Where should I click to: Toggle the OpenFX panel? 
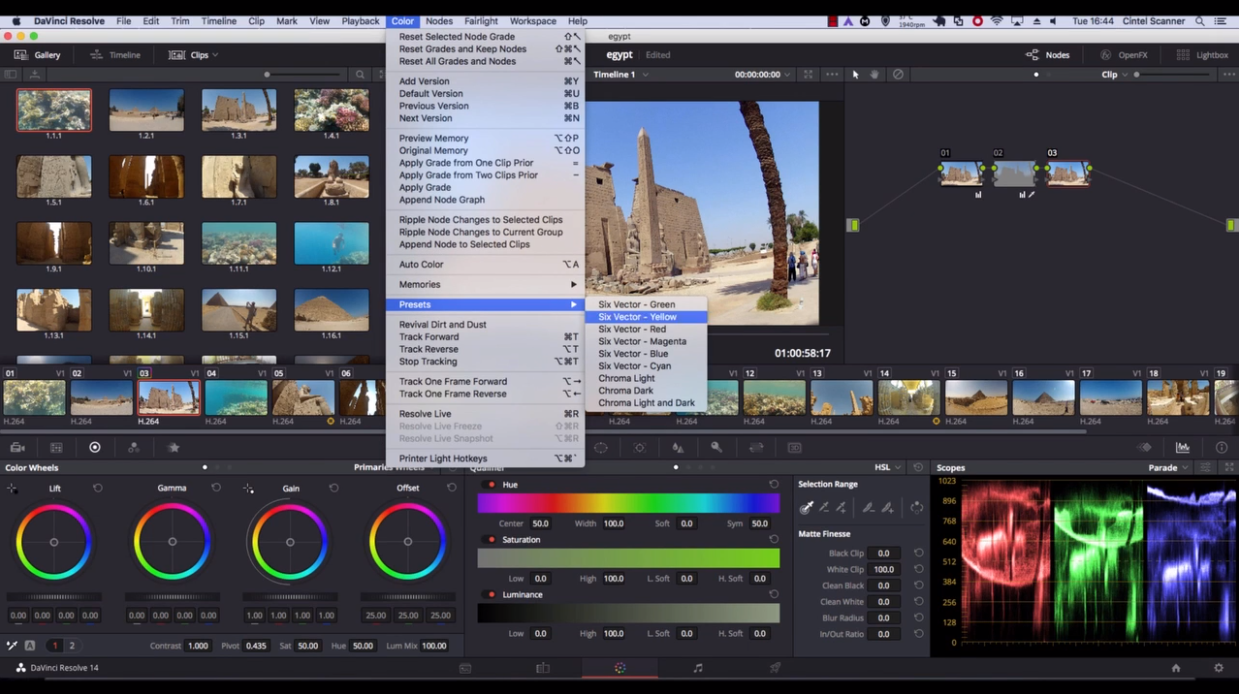pos(1124,55)
